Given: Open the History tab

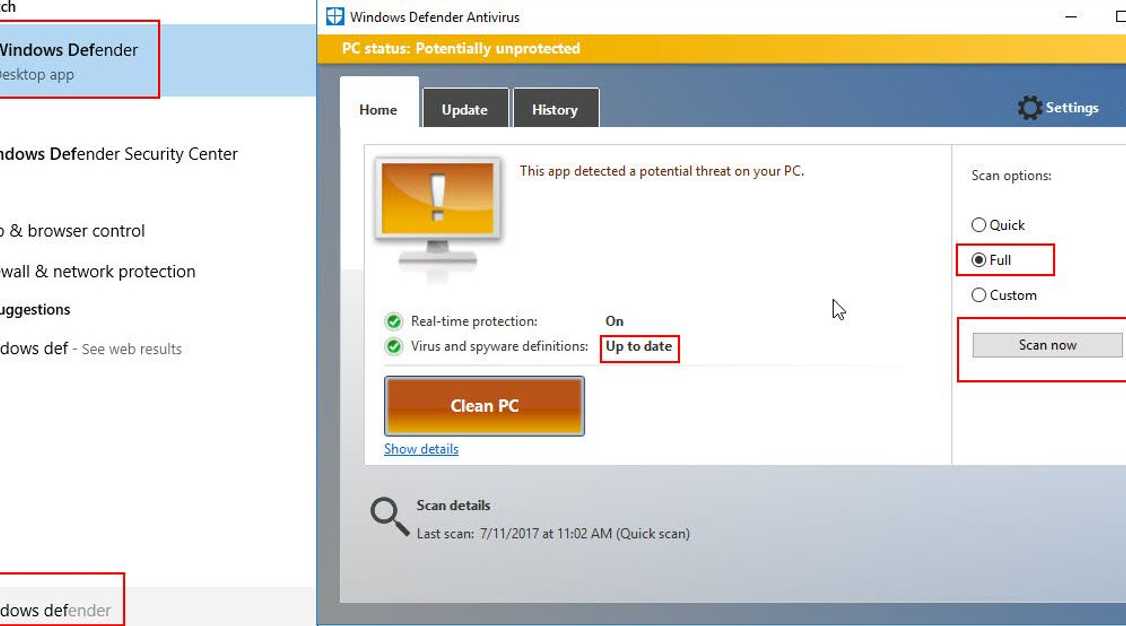Looking at the screenshot, I should (556, 109).
